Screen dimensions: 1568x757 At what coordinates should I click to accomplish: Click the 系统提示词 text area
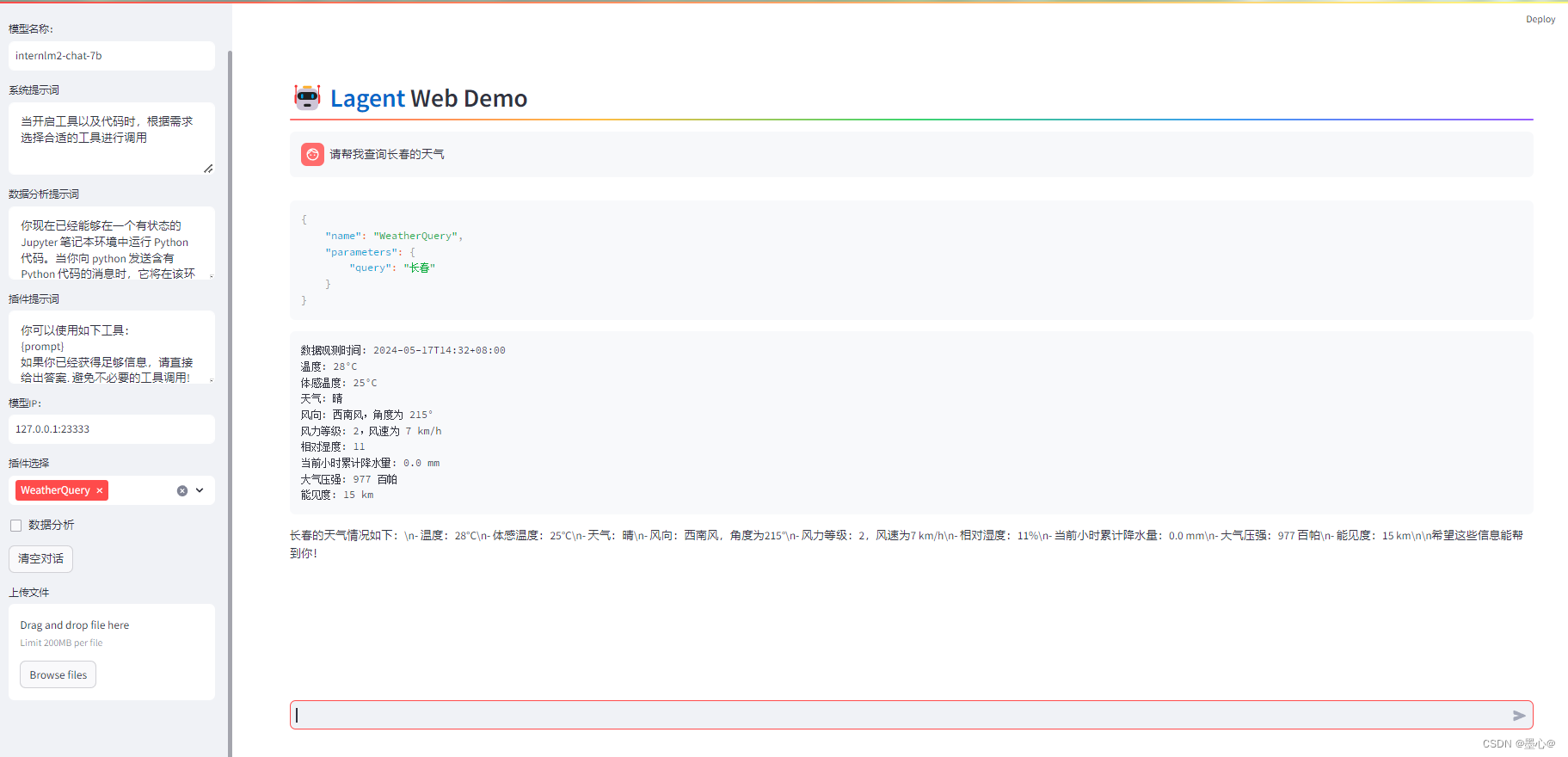112,138
